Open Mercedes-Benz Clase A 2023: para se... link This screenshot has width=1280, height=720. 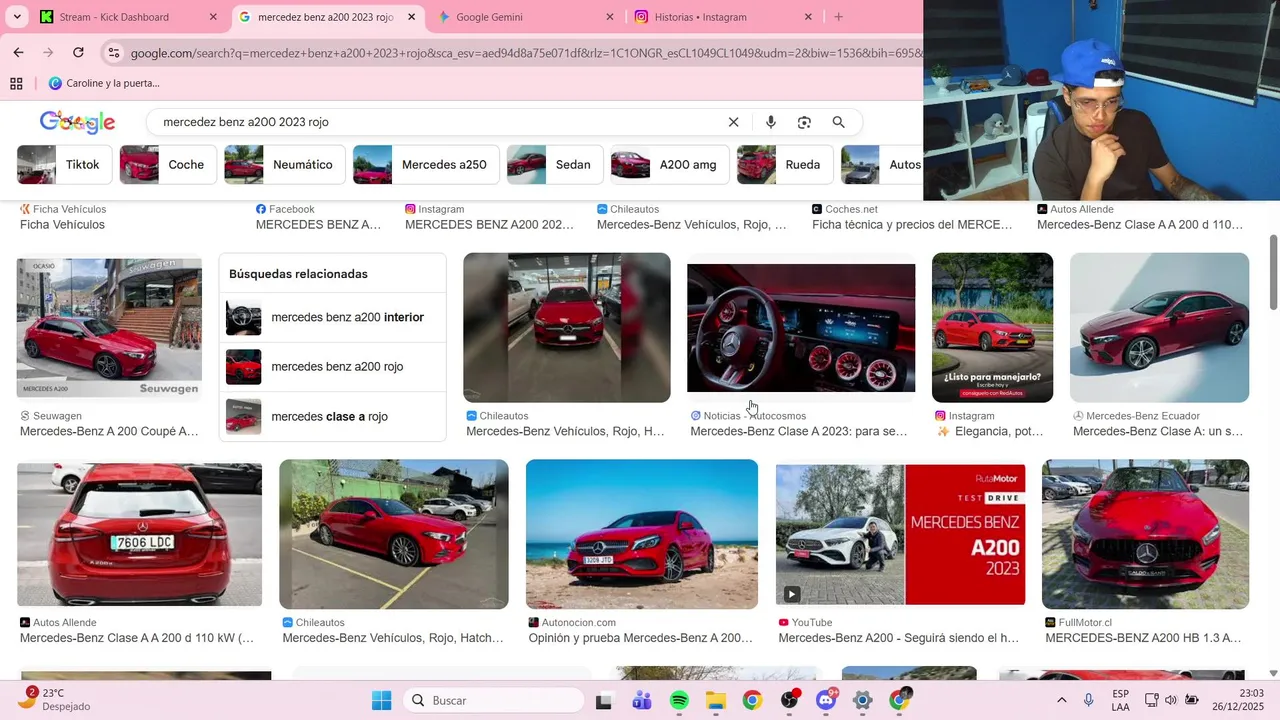799,432
